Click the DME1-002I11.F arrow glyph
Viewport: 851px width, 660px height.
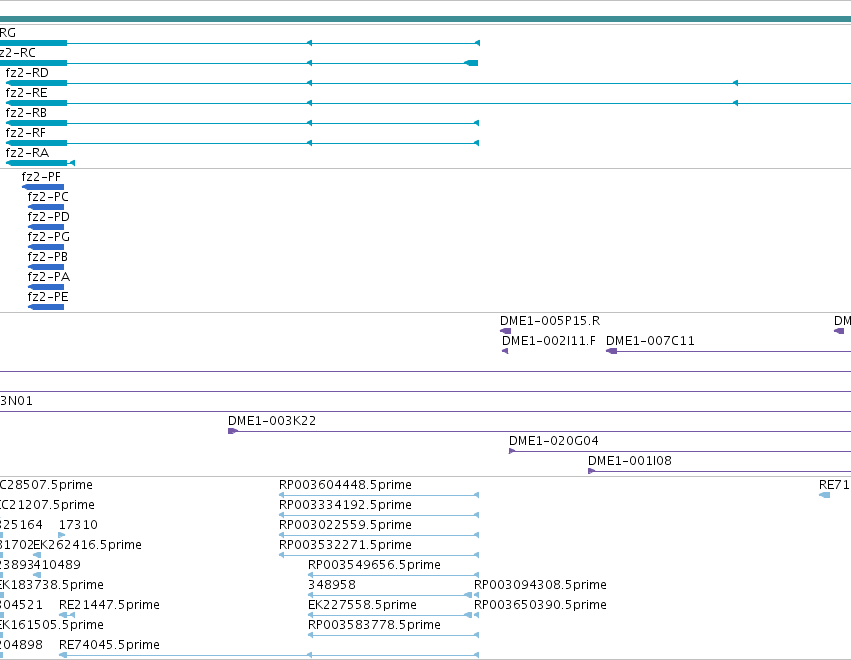505,351
